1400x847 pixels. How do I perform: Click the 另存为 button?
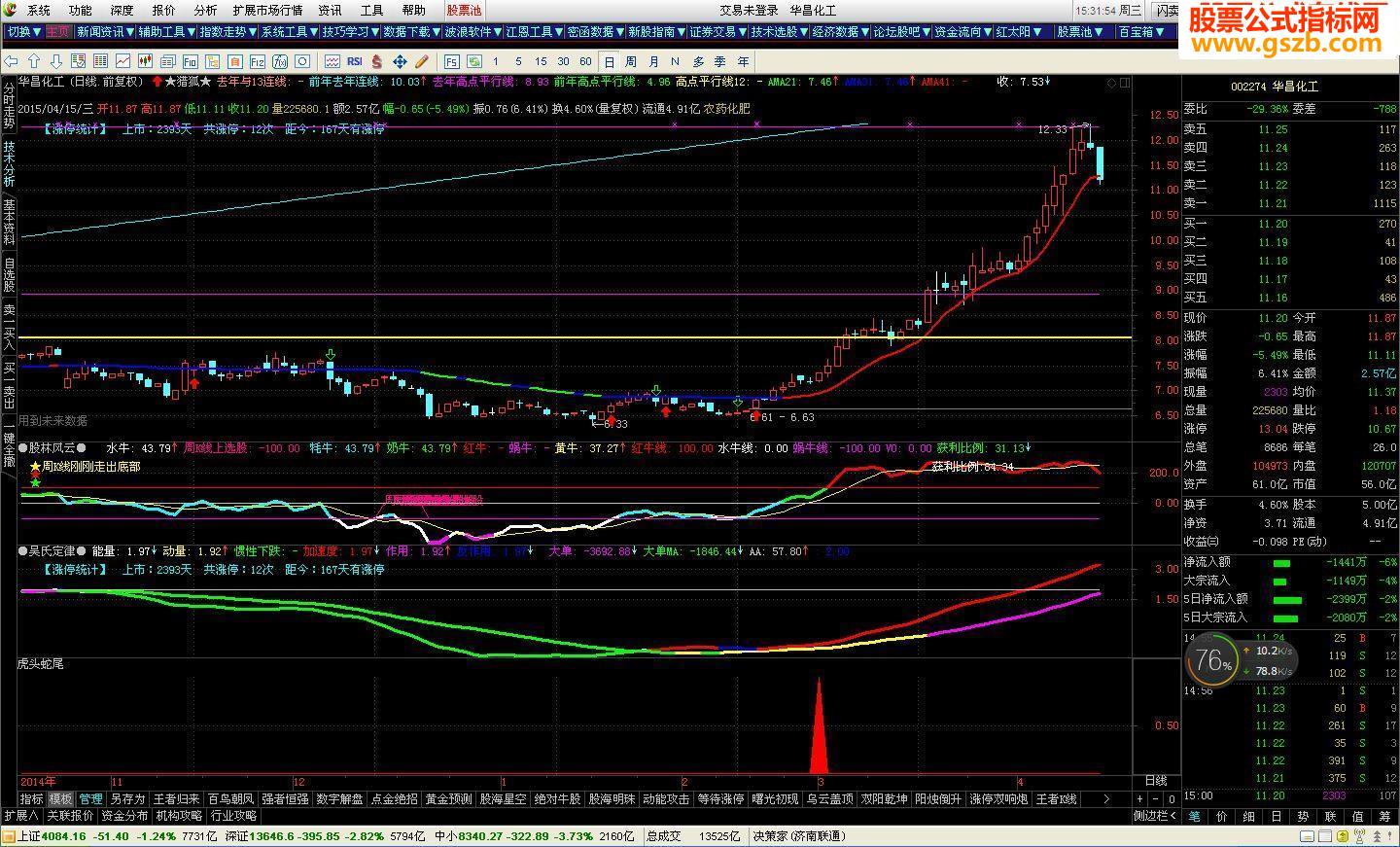(x=127, y=799)
